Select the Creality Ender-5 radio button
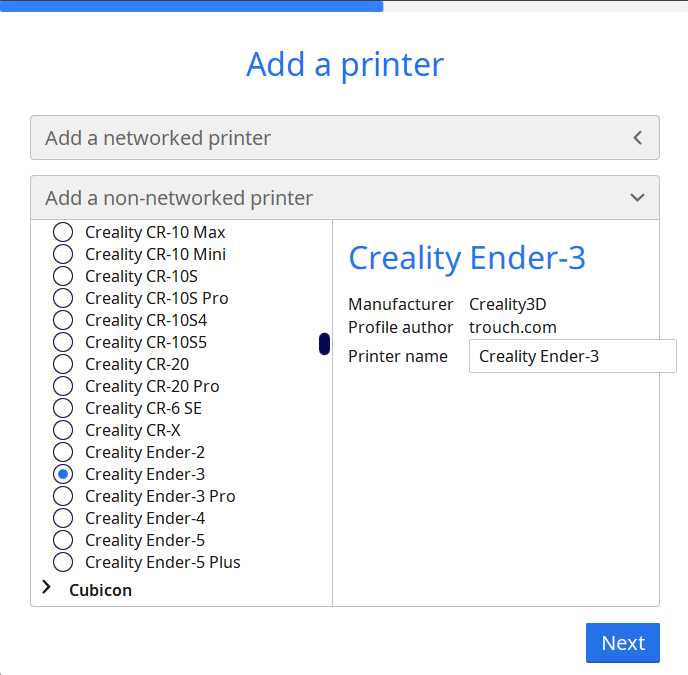The image size is (688, 675). 63,540
